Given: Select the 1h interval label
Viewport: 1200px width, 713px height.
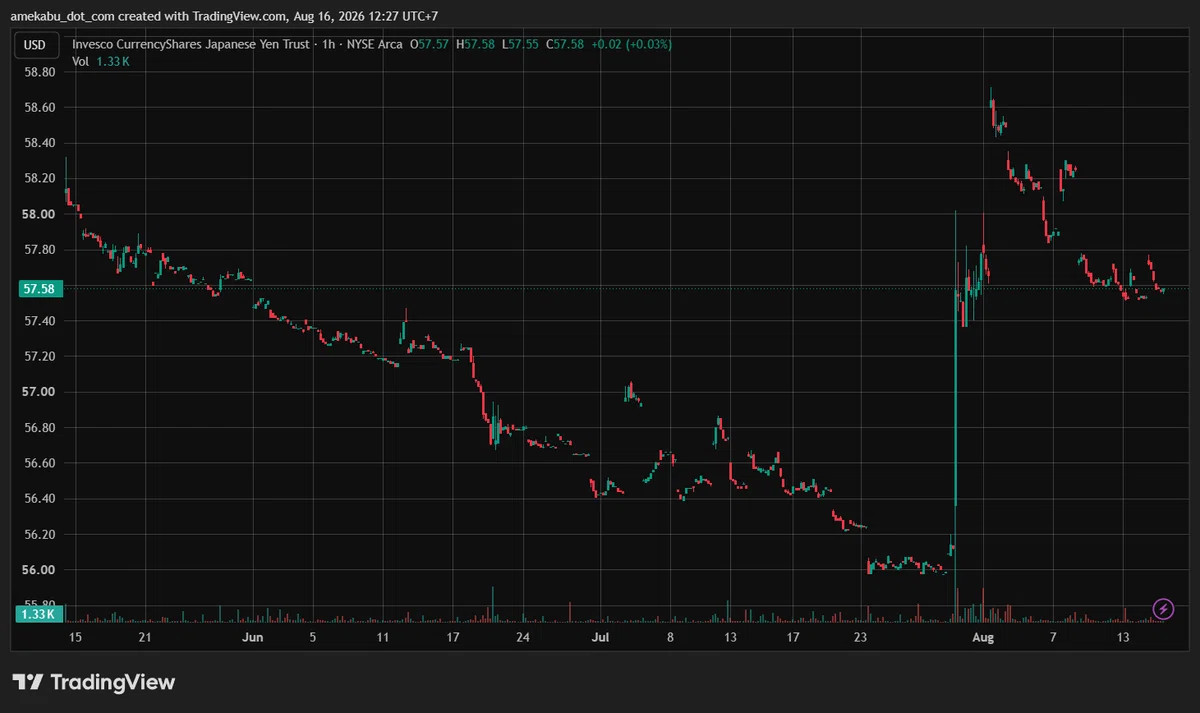Looking at the screenshot, I should coord(327,44).
